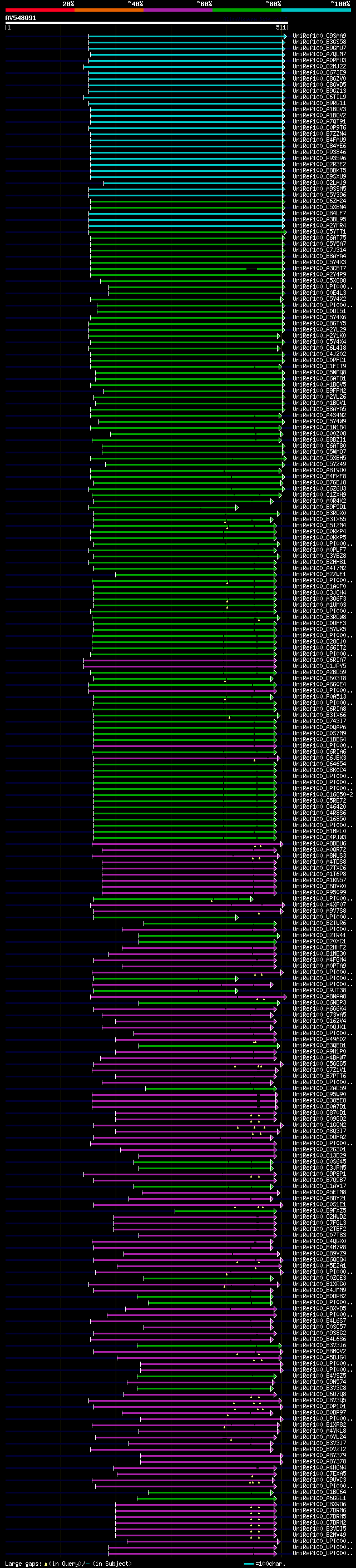
Task: Select hit label UniRef100_C5XEH5
Action: coord(319,458)
